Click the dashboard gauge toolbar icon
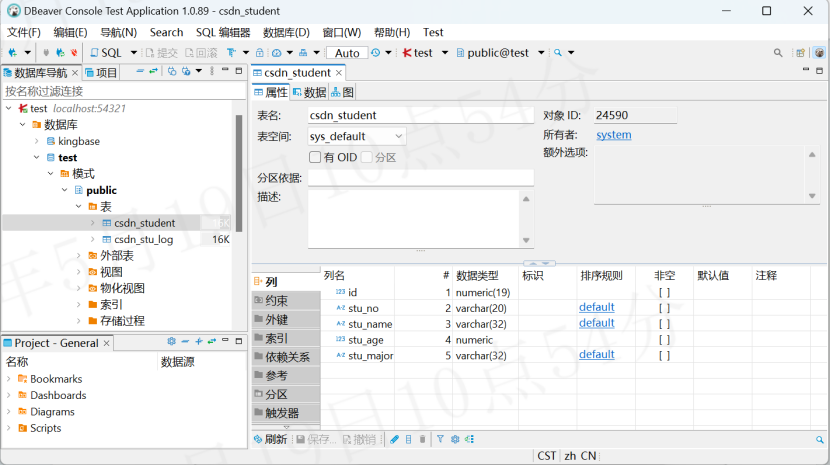 277,52
